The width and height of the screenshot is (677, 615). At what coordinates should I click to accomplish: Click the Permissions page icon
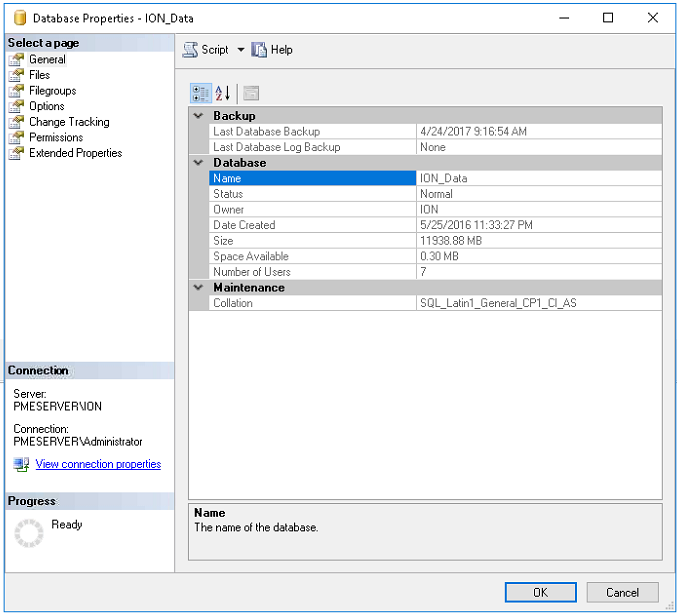[x=16, y=137]
